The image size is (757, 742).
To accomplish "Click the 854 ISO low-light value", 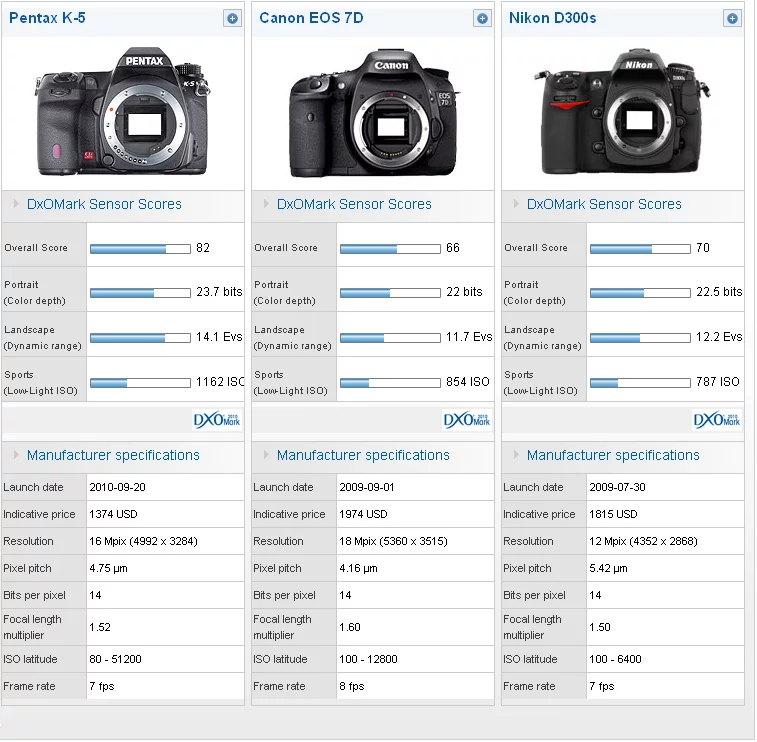I will click(x=468, y=382).
